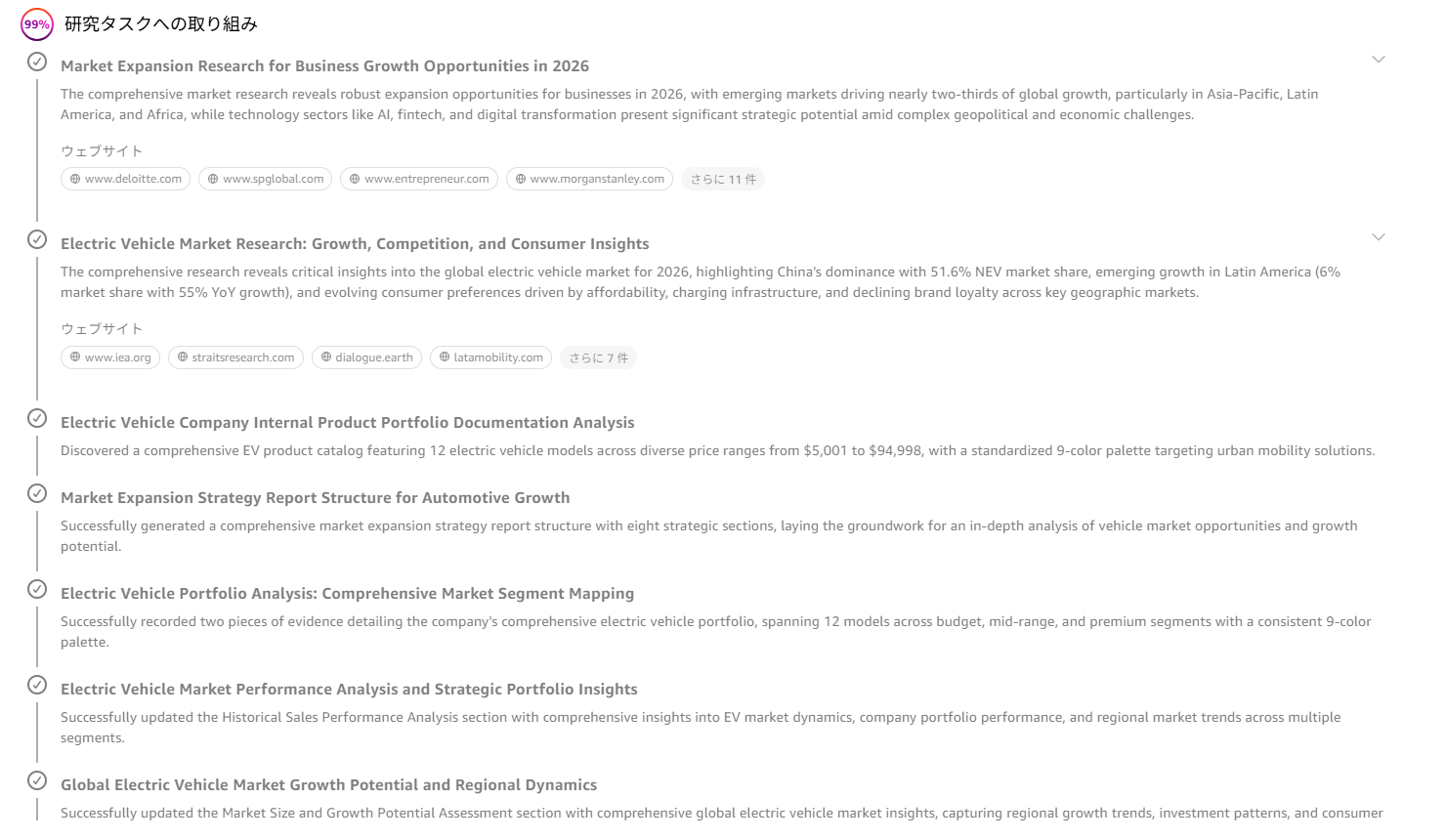Click checkmark icon beside Electric Vehicle Market Research
This screenshot has height=840, width=1446.
click(x=37, y=240)
